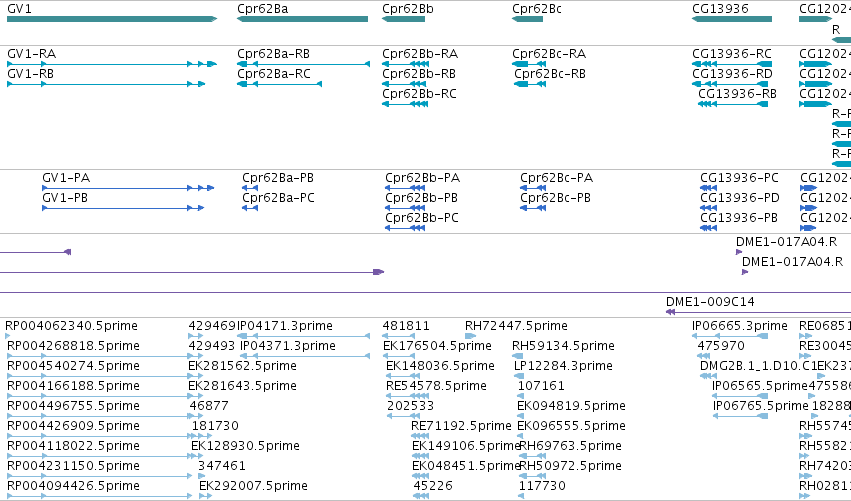Click the feature labeled 481811
The image size is (851, 501).
(x=406, y=326)
